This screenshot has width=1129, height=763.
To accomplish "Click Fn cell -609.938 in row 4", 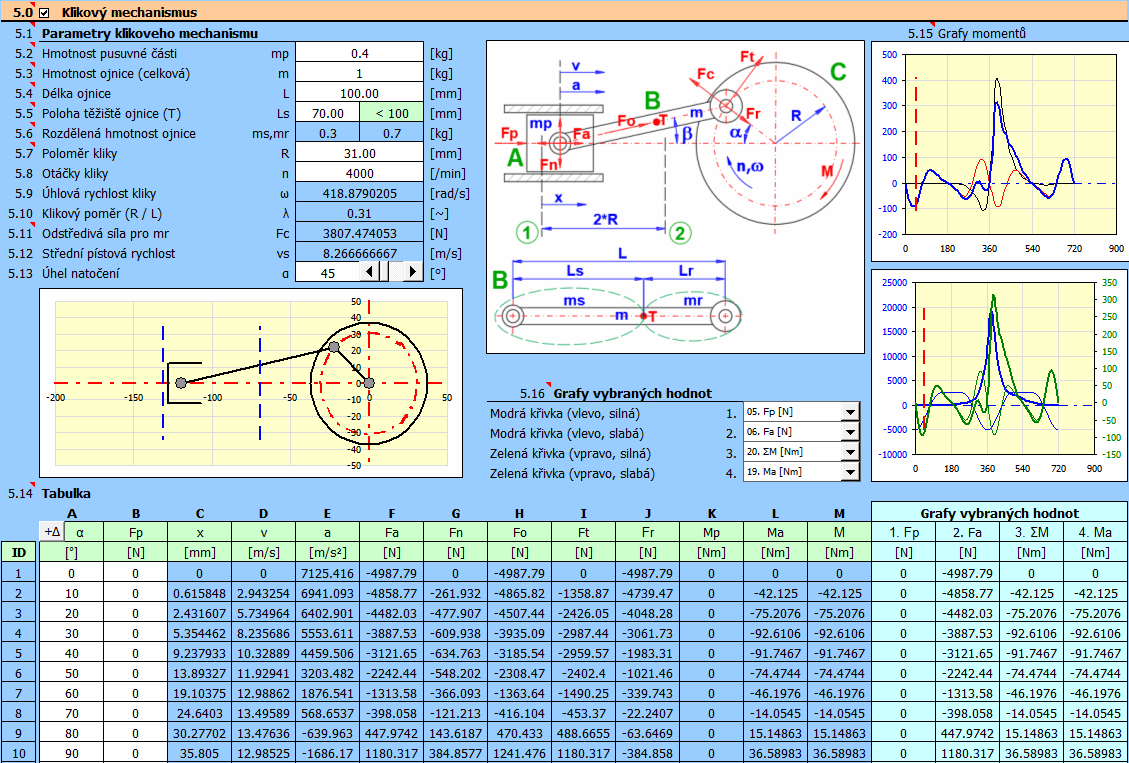I will tap(455, 634).
